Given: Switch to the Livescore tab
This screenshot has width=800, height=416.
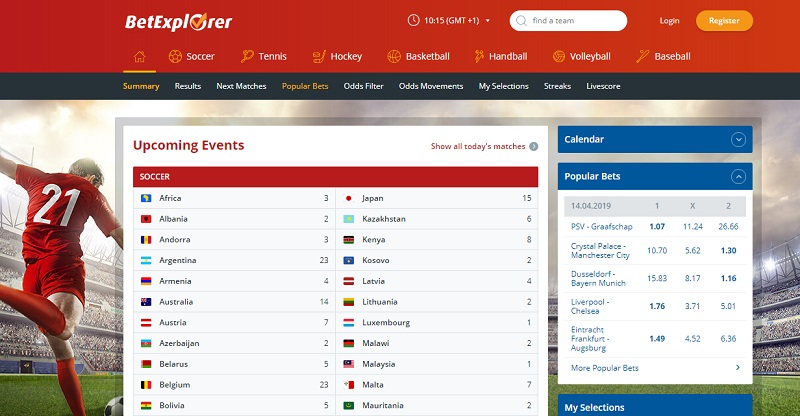Looking at the screenshot, I should 603,86.
